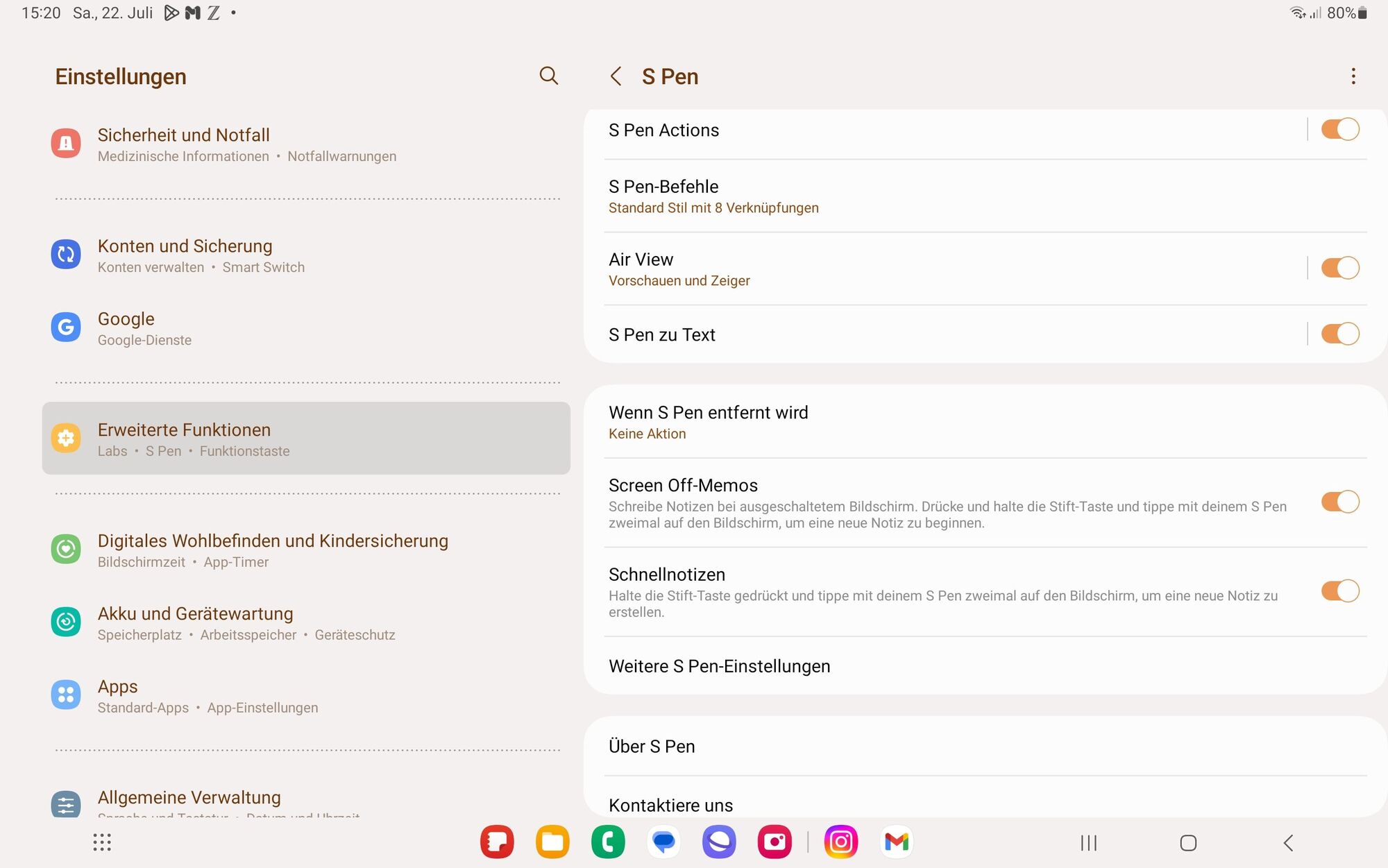Open the yellow My Files app
Screen dimensions: 1388x868
(x=552, y=842)
